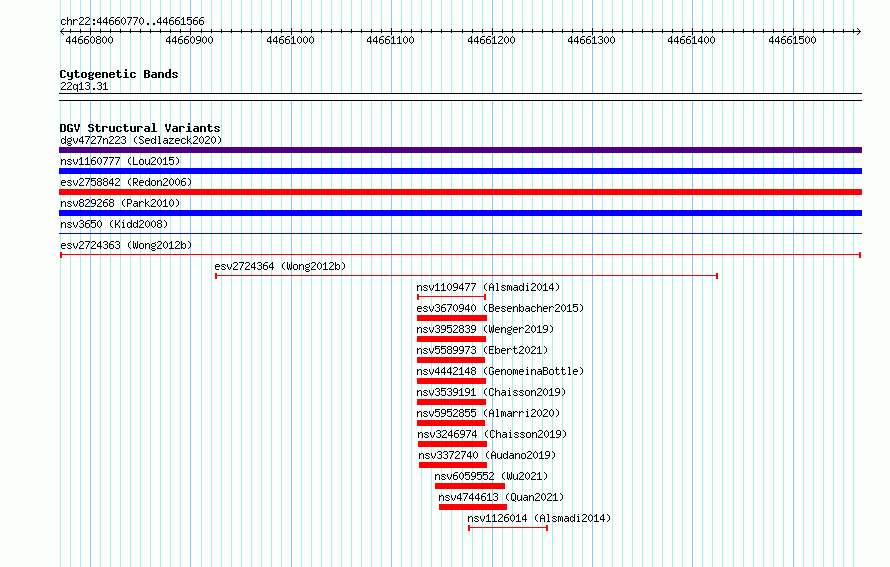890x567 pixels.
Task: Click the nsv829268 (Park2010) label
Action: point(120,203)
